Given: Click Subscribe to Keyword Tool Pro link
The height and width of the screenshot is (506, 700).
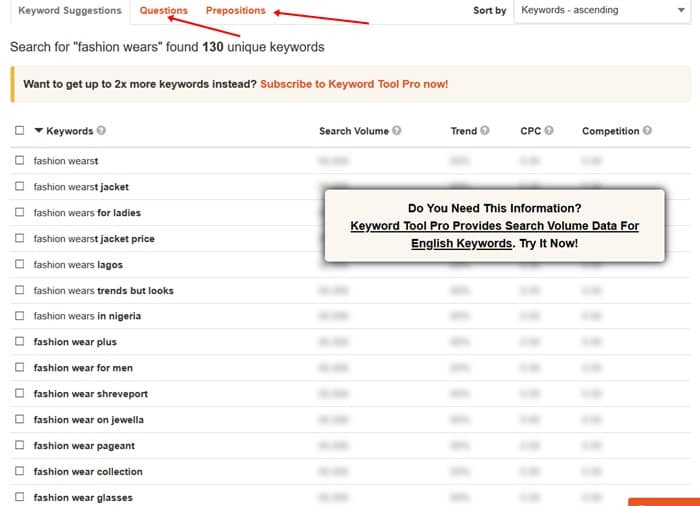Looking at the screenshot, I should pos(354,84).
